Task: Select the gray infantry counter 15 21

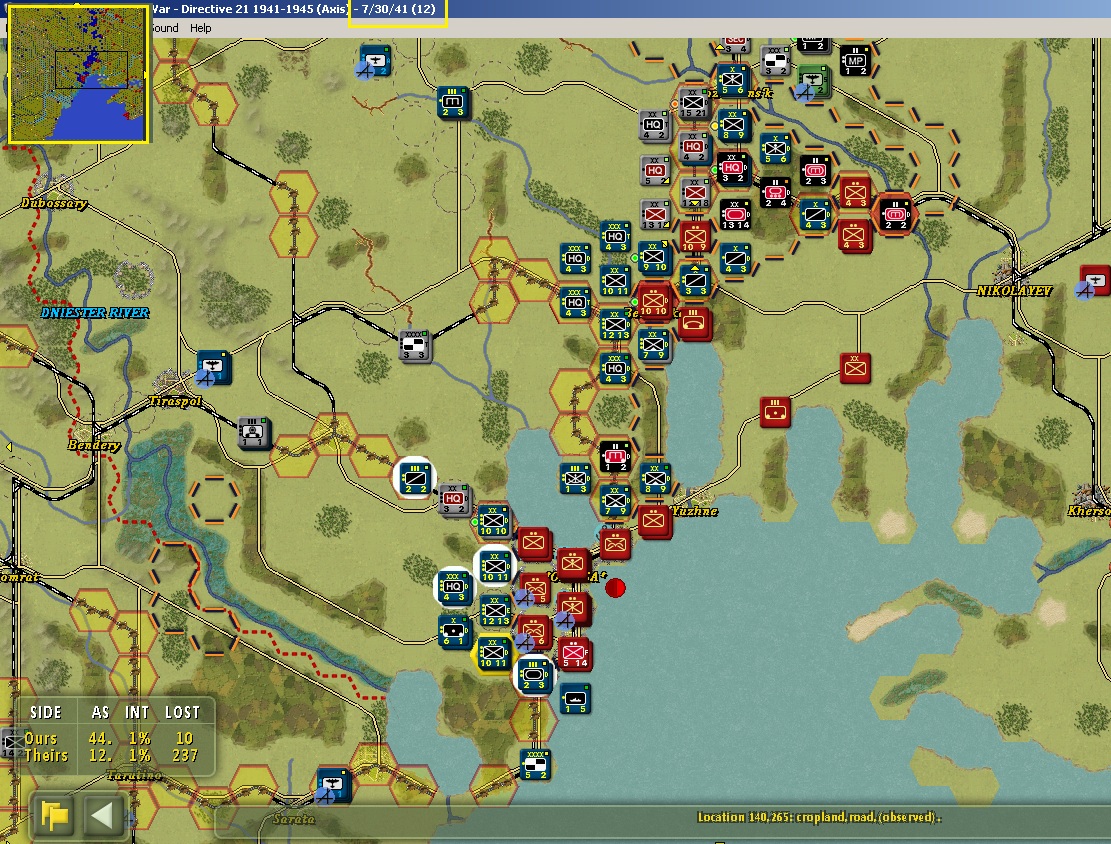Action: point(693,103)
